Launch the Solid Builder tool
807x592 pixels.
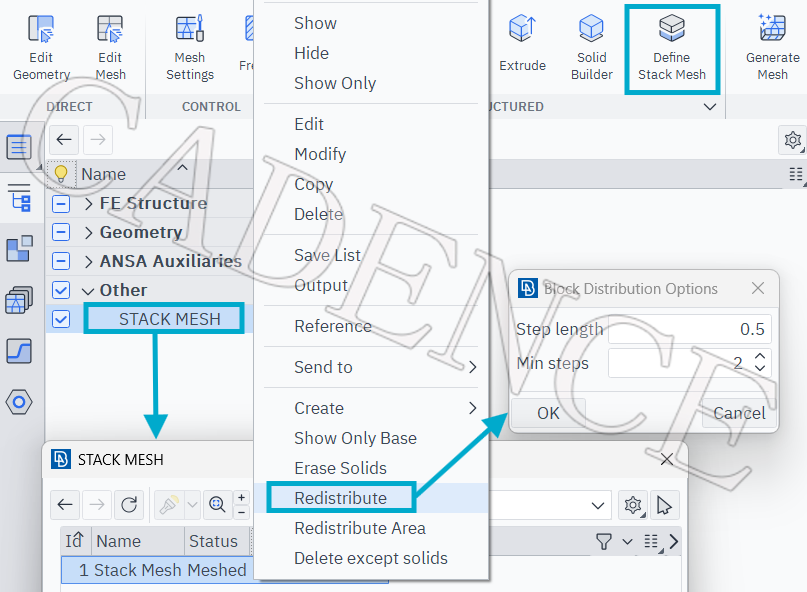point(591,49)
